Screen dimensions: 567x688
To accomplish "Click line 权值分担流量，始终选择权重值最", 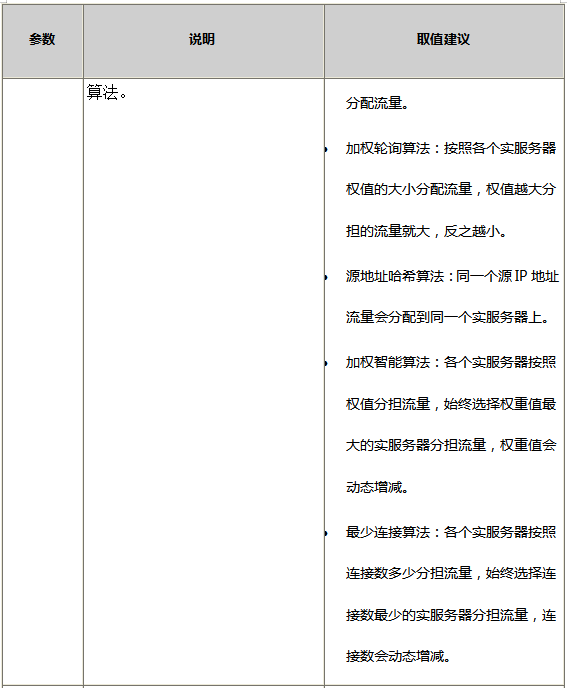I will tap(451, 404).
